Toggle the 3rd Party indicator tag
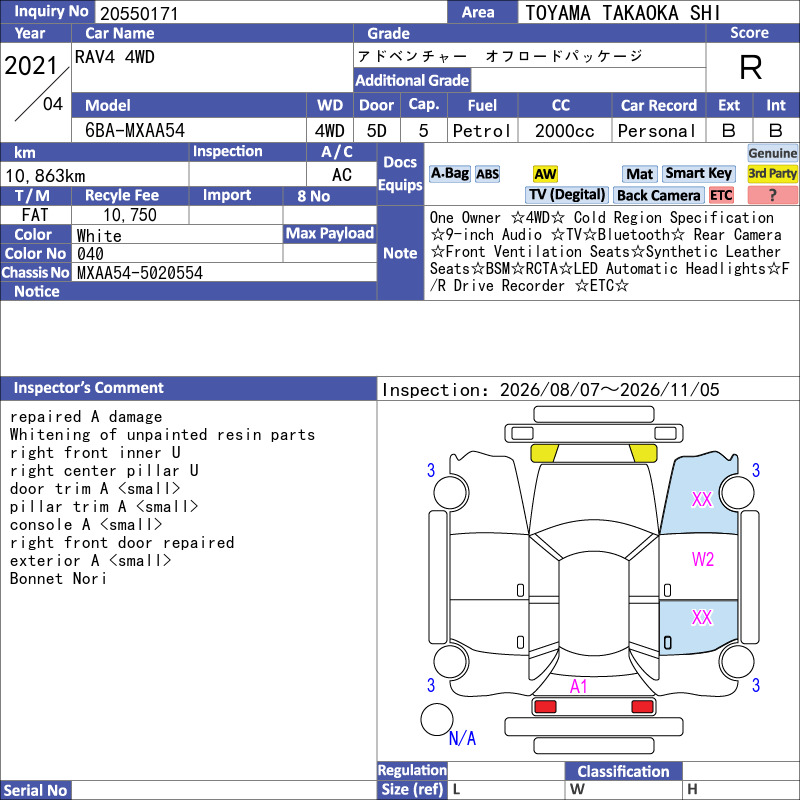Viewport: 800px width, 800px height. pos(772,173)
